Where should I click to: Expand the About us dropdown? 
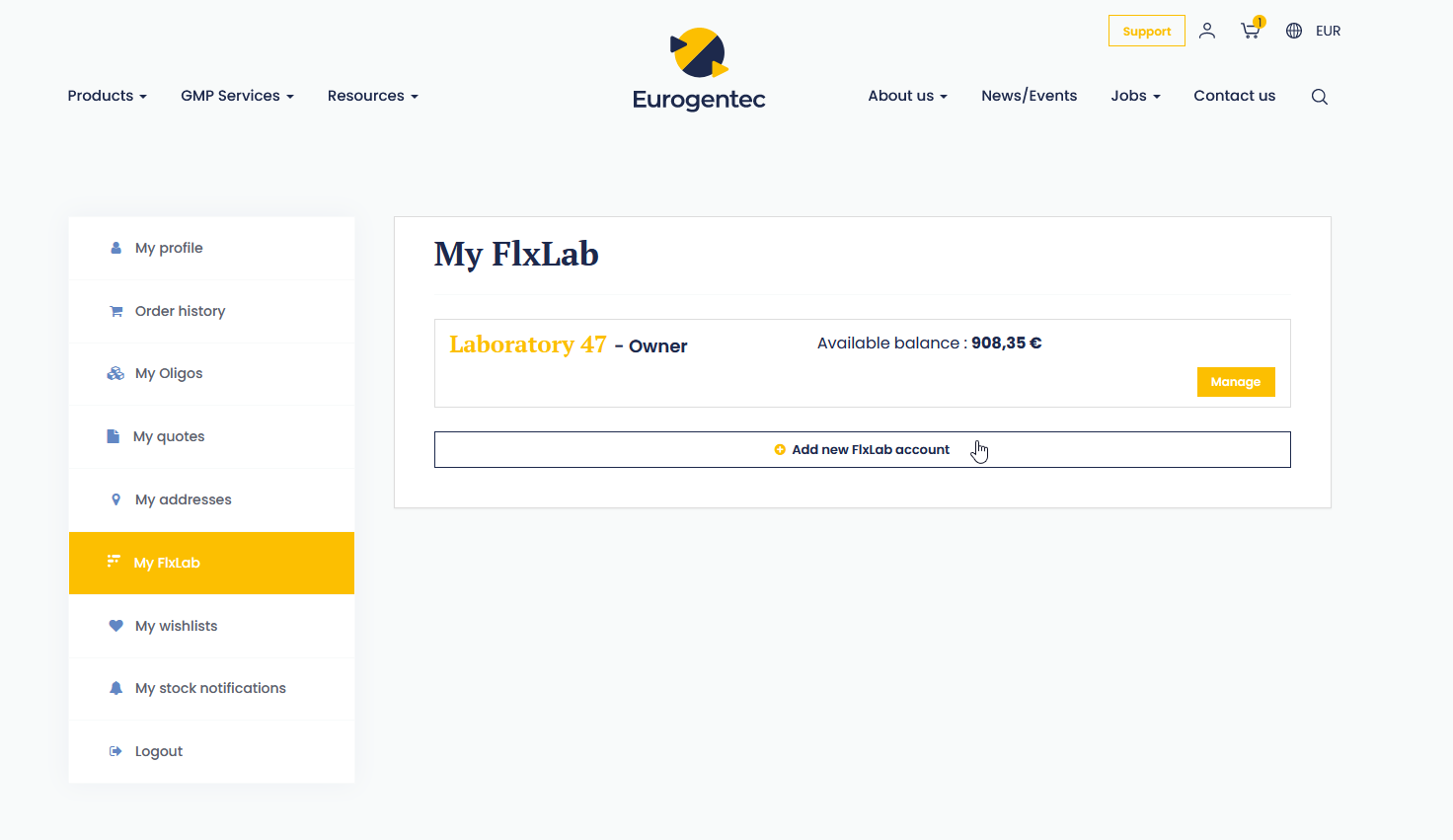907,96
